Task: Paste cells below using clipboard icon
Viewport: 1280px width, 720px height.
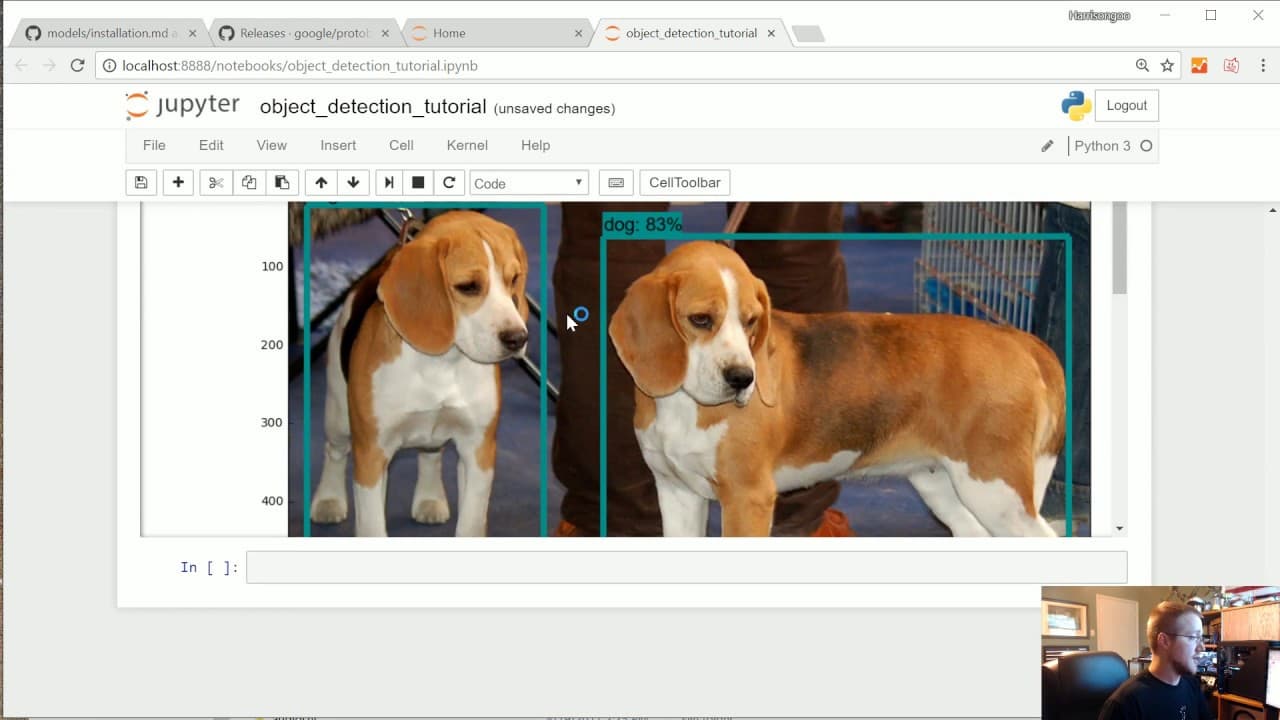Action: coord(282,183)
